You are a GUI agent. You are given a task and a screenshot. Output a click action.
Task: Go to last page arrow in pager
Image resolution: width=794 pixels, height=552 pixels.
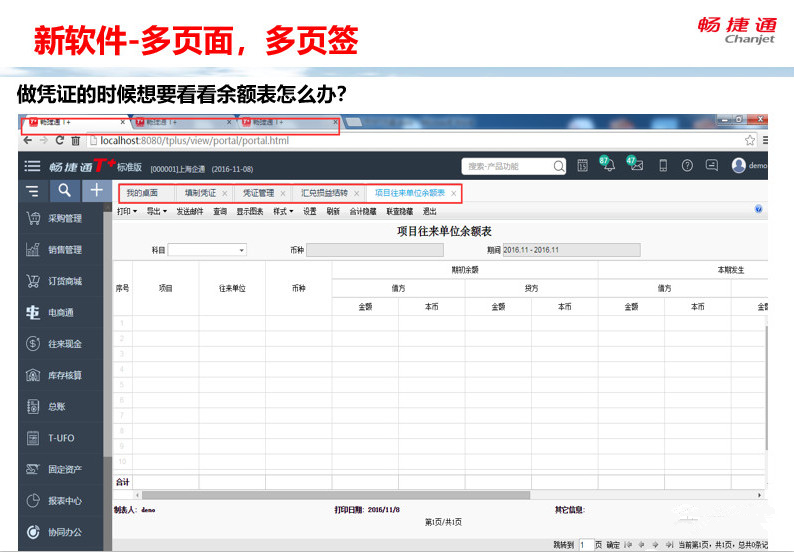(x=669, y=545)
